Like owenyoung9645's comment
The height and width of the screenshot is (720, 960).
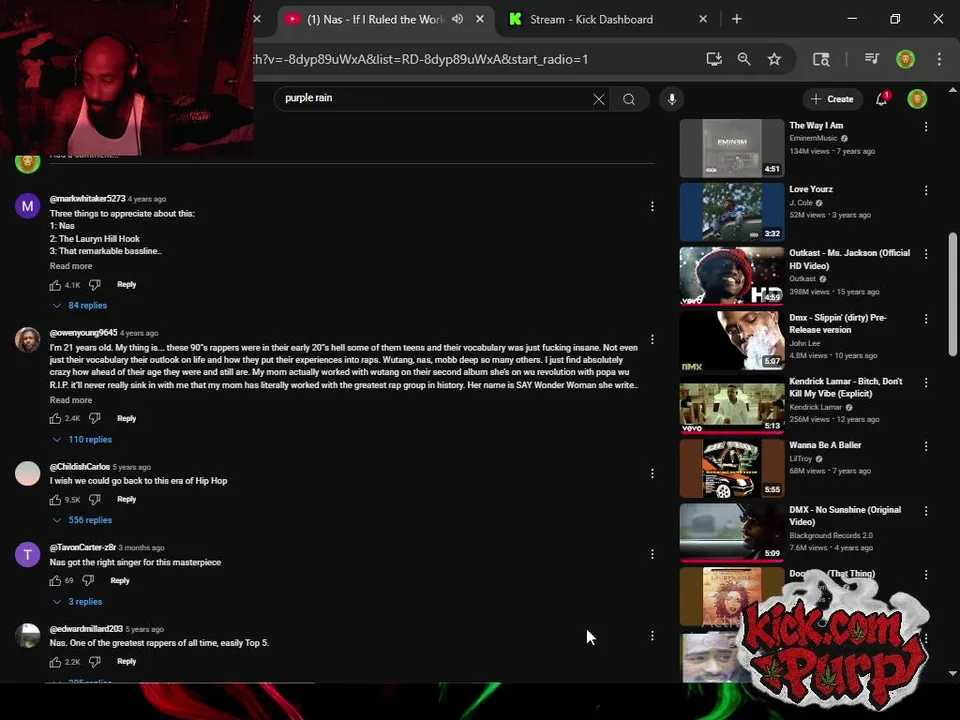[x=55, y=419]
